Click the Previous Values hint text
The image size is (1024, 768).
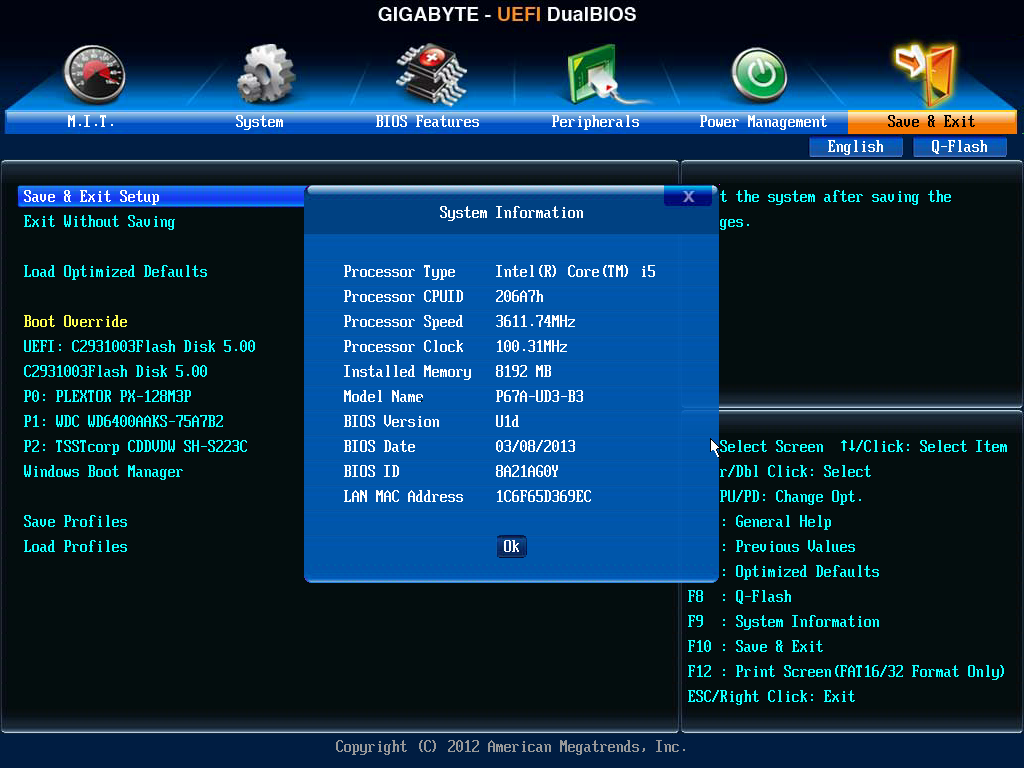(795, 547)
